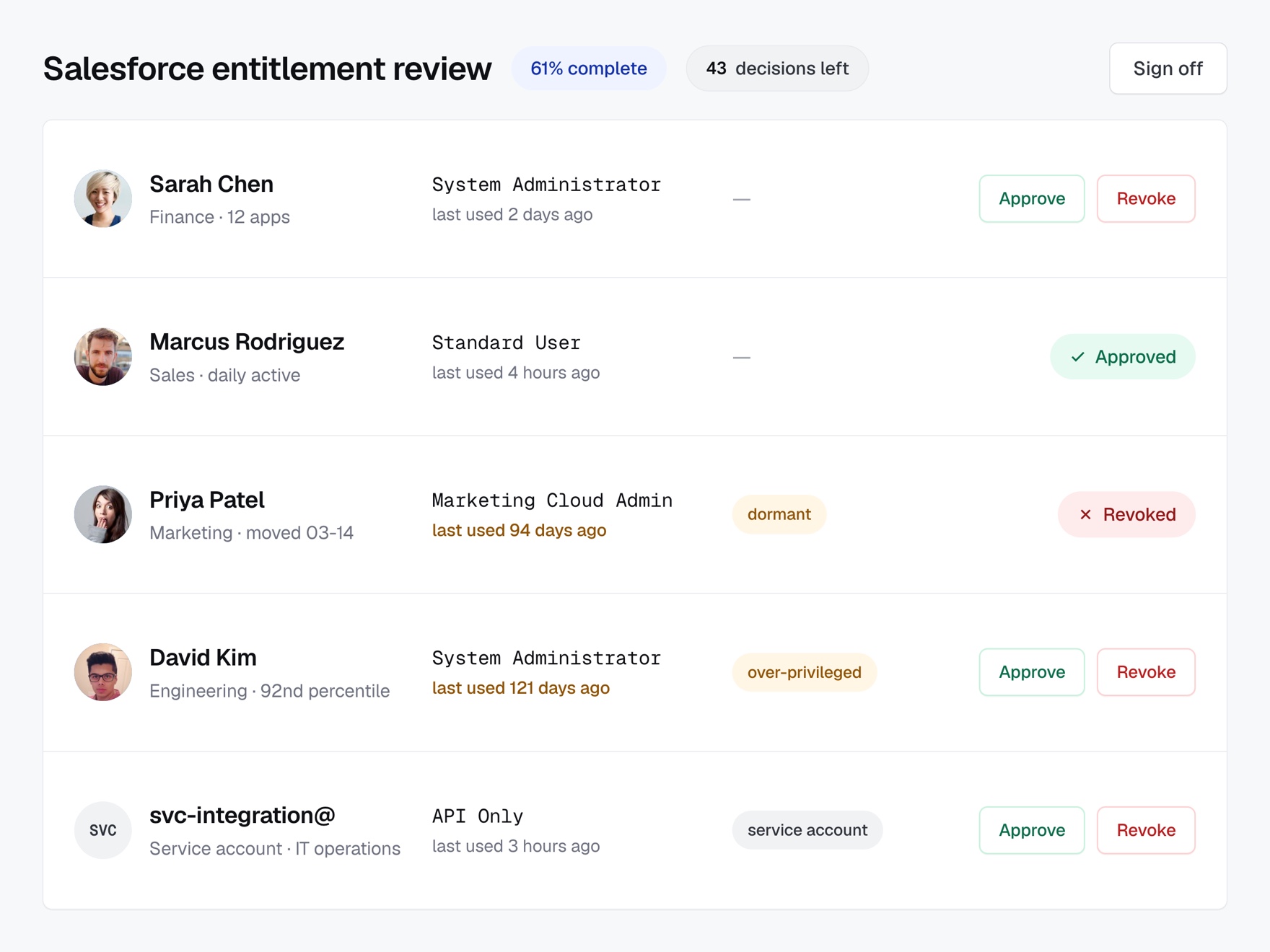The image size is (1270, 952).
Task: Open David Kim's avatar photo
Action: 103,672
